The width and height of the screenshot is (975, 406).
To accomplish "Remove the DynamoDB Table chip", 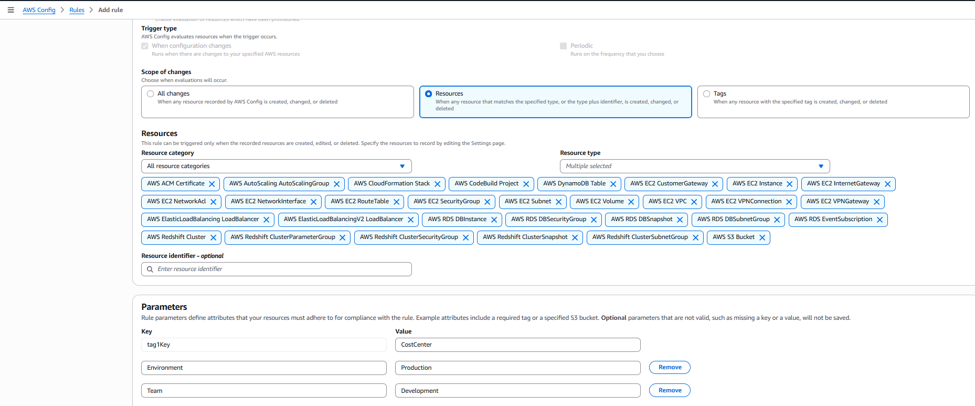I will [613, 184].
